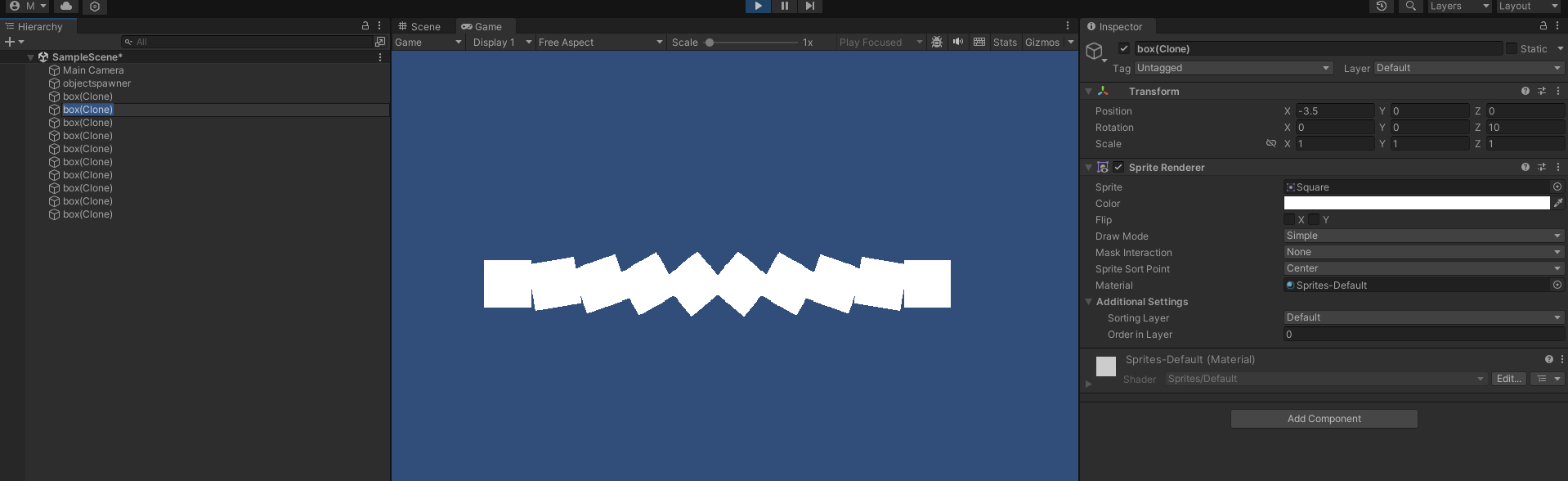
Task: Disable the Sprite Renderer checkbox
Action: [1118, 167]
